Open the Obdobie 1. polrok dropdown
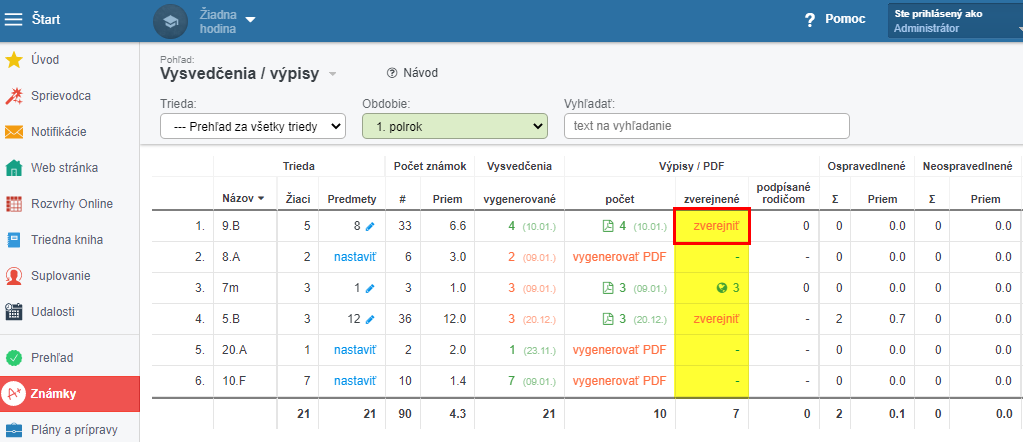Screen dimensions: 1026x442 point(455,126)
